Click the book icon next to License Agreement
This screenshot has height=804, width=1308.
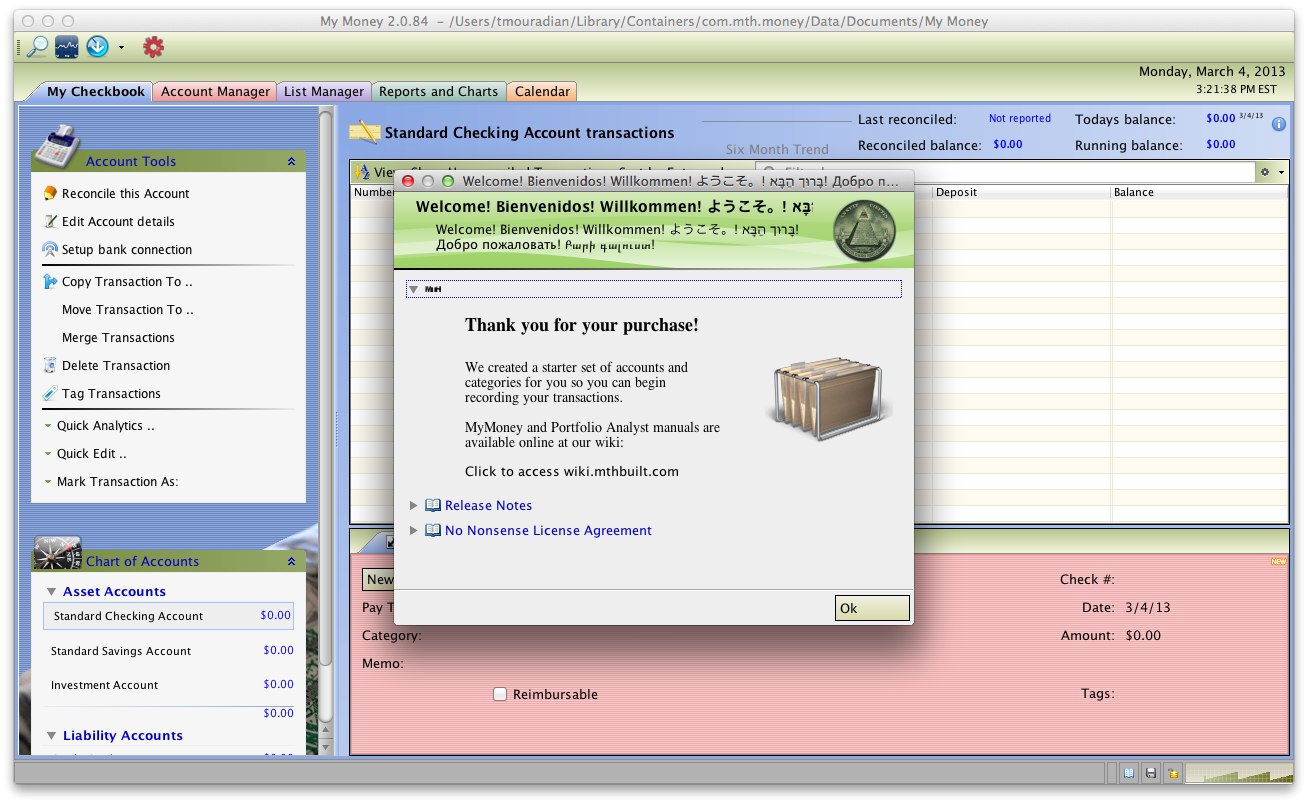(433, 530)
